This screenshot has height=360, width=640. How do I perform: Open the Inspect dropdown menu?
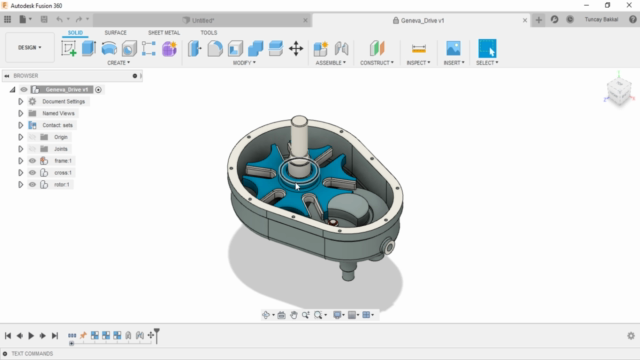(418, 63)
